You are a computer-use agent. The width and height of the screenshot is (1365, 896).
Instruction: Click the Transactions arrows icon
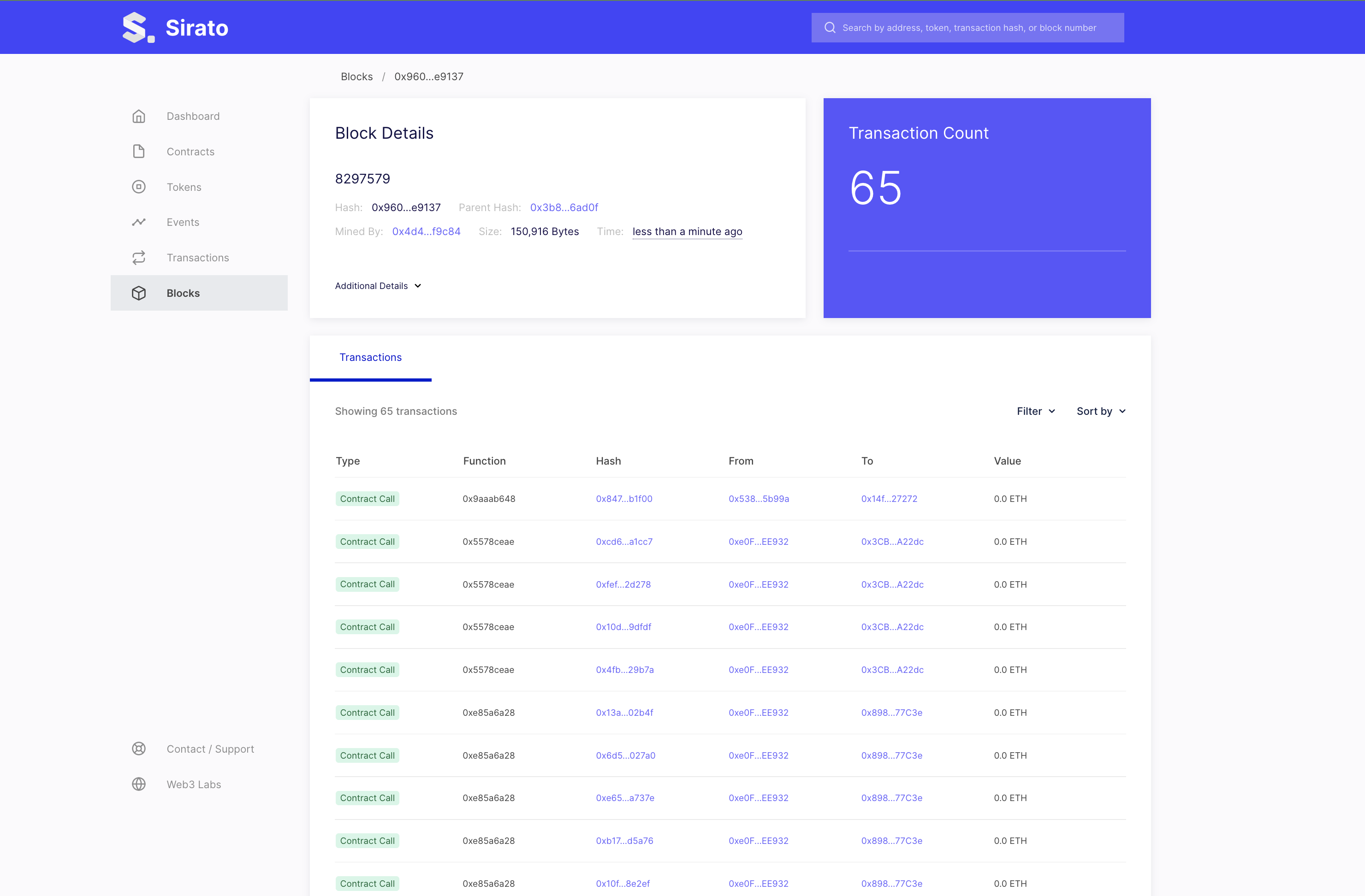tap(139, 258)
